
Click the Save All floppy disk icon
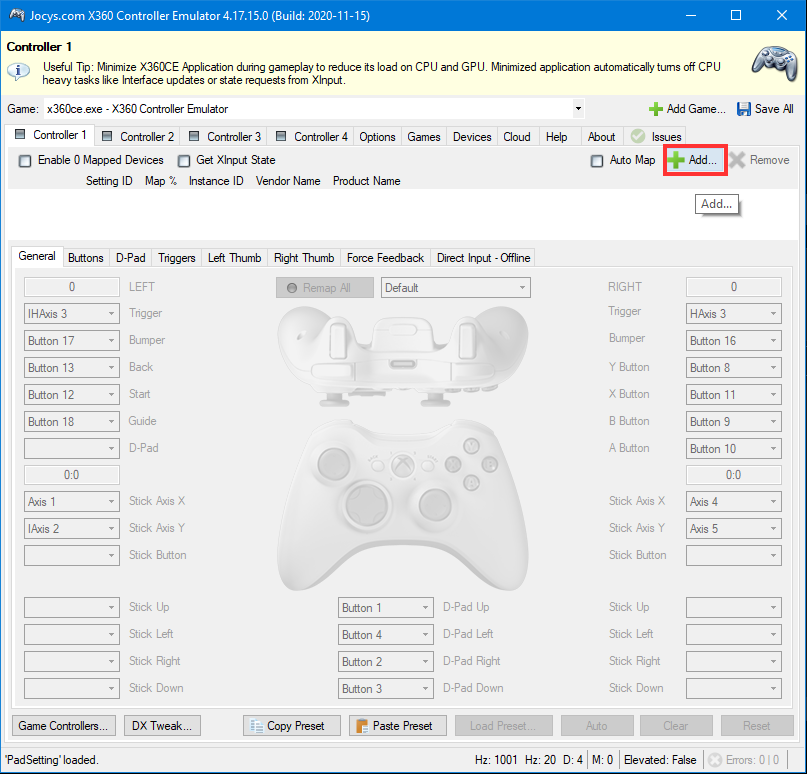pos(743,109)
